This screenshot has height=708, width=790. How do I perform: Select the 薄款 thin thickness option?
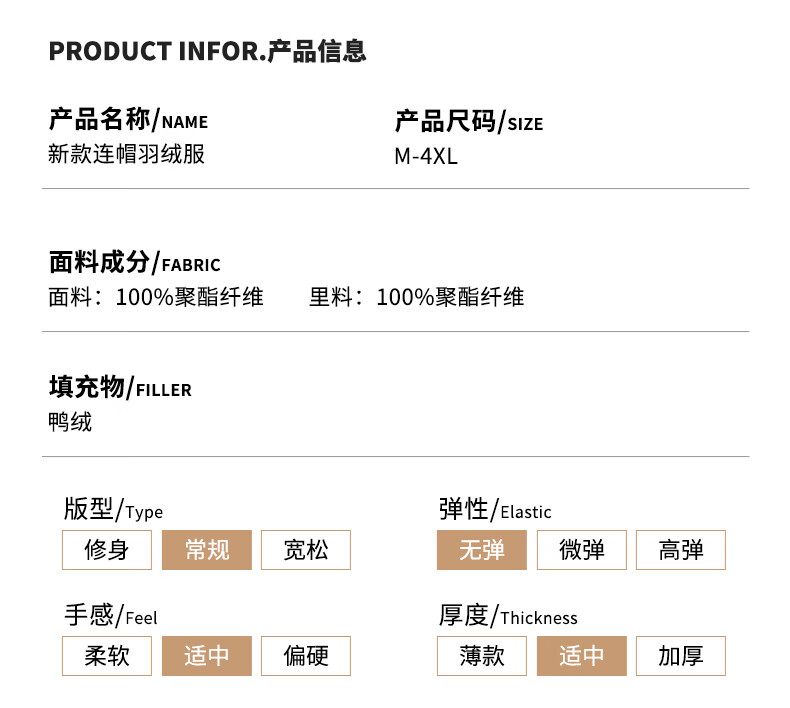(x=482, y=656)
